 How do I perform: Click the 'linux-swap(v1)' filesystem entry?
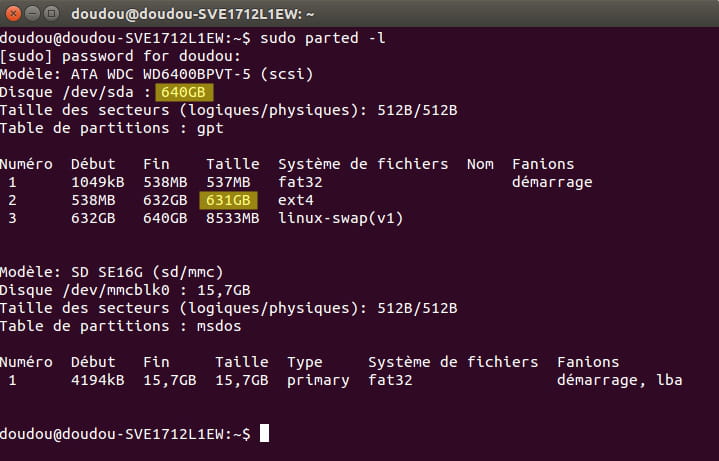[x=341, y=218]
